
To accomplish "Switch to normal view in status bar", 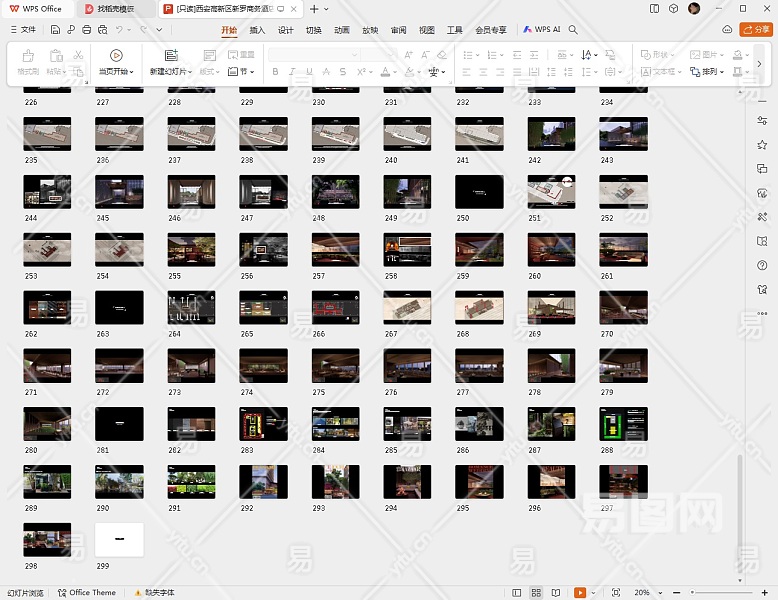I will click(517, 592).
